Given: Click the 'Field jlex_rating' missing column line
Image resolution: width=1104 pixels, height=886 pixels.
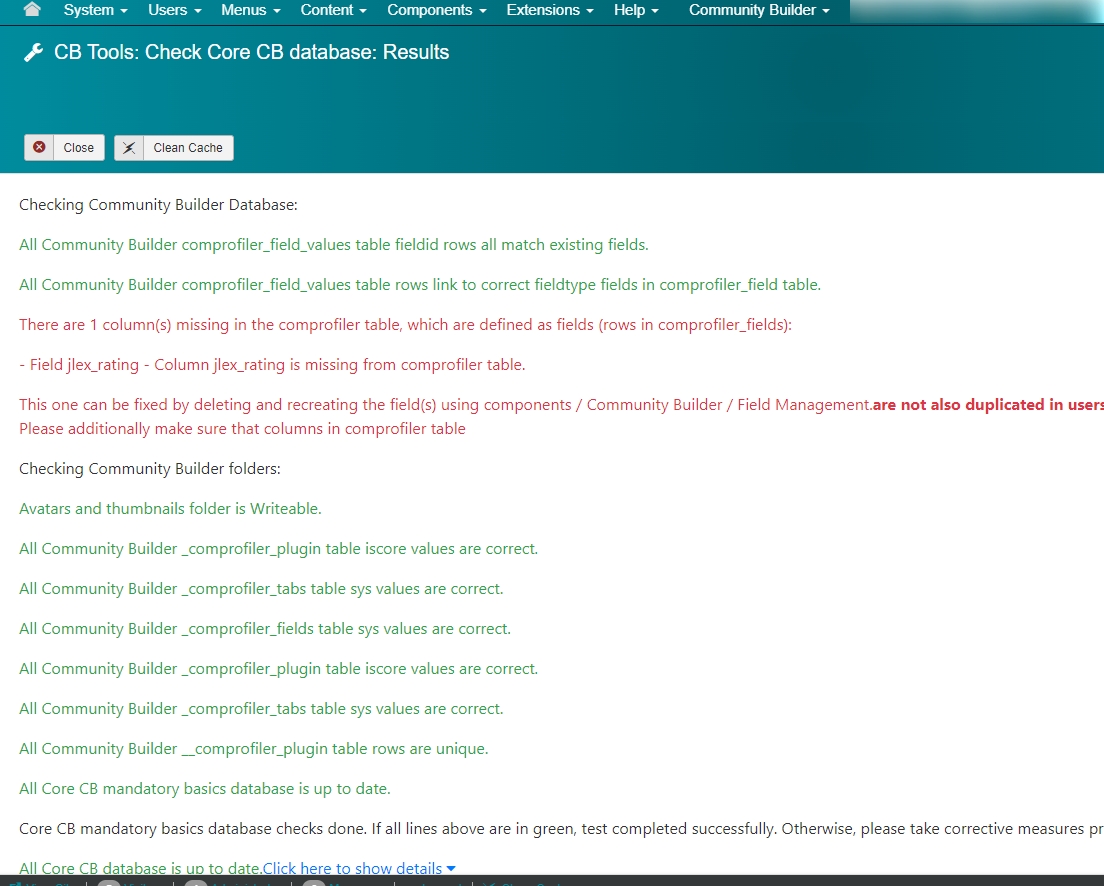Looking at the screenshot, I should point(272,365).
